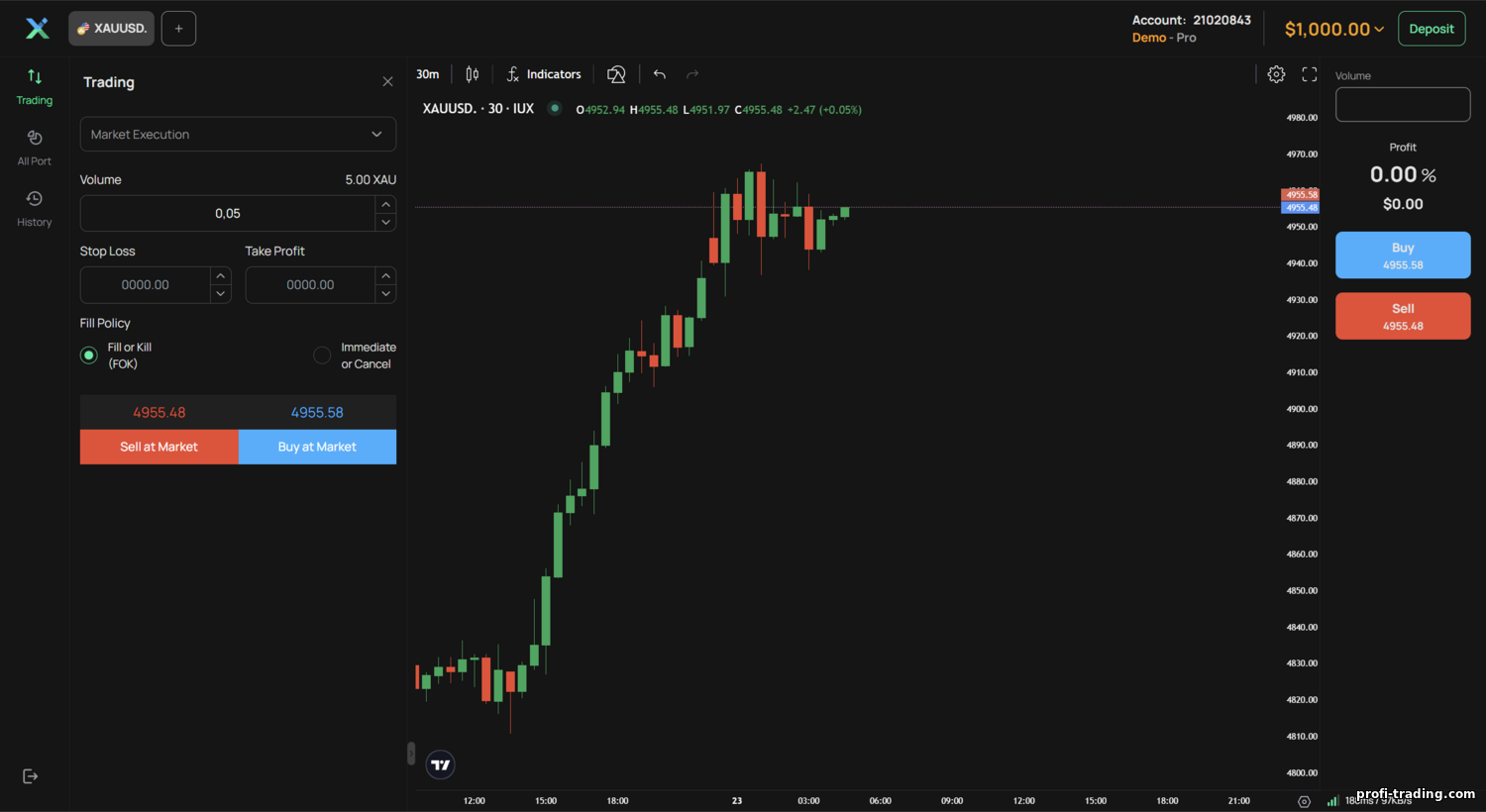Open the candlestick chart type selector
The width and height of the screenshot is (1486, 812).
[472, 73]
